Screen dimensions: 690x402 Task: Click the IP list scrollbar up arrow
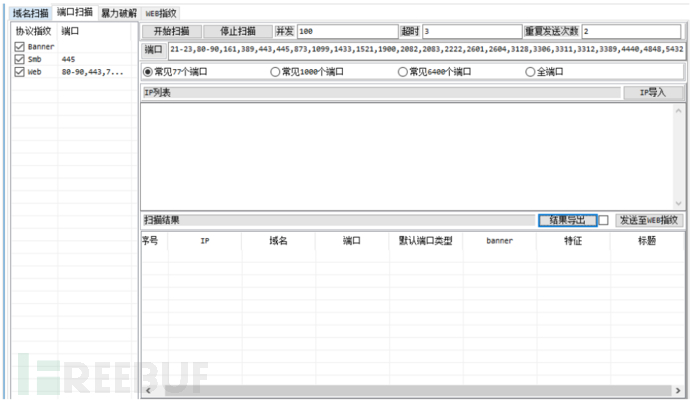click(678, 110)
